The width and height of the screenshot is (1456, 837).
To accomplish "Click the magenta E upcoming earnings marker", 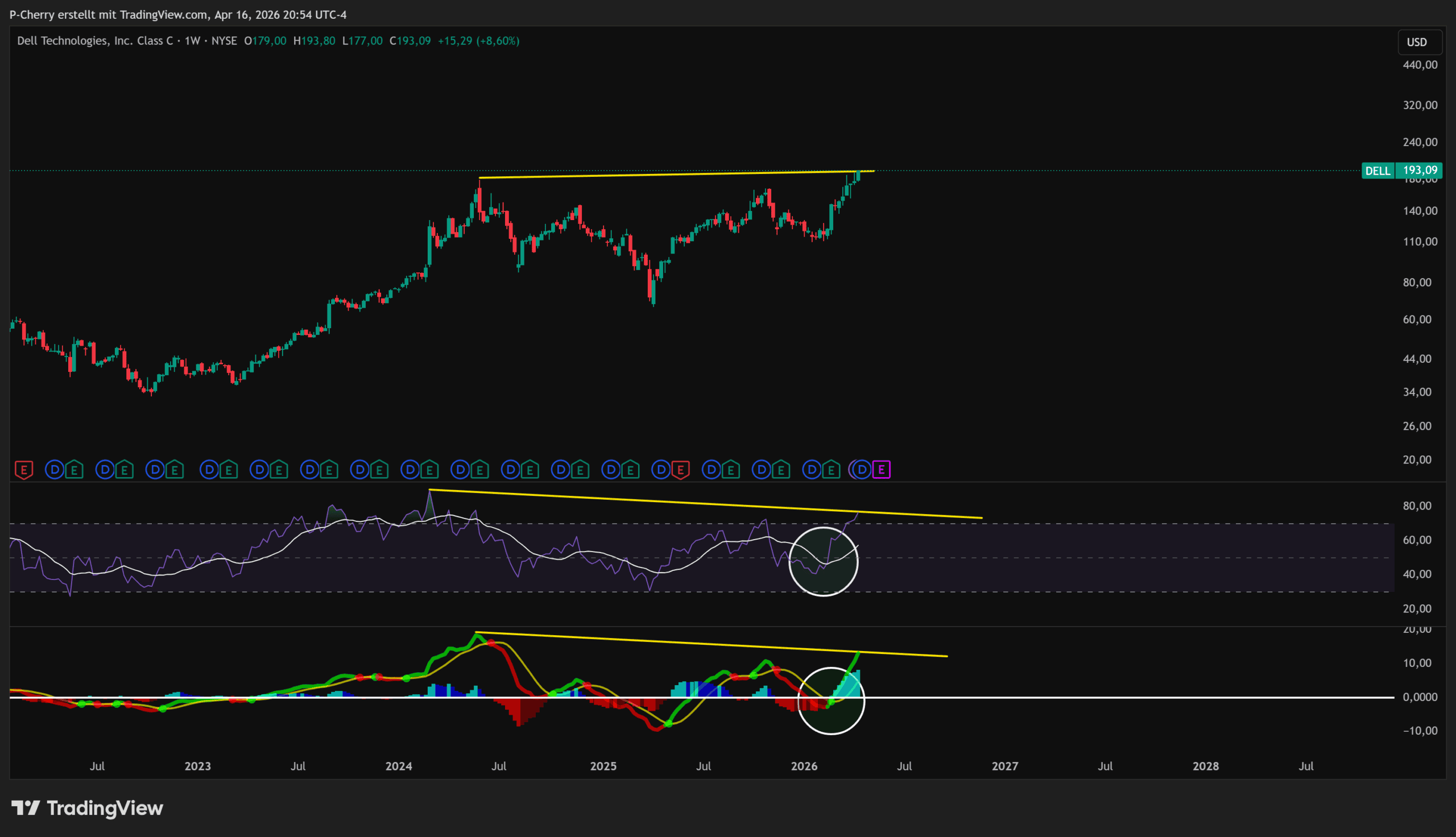I will point(881,470).
